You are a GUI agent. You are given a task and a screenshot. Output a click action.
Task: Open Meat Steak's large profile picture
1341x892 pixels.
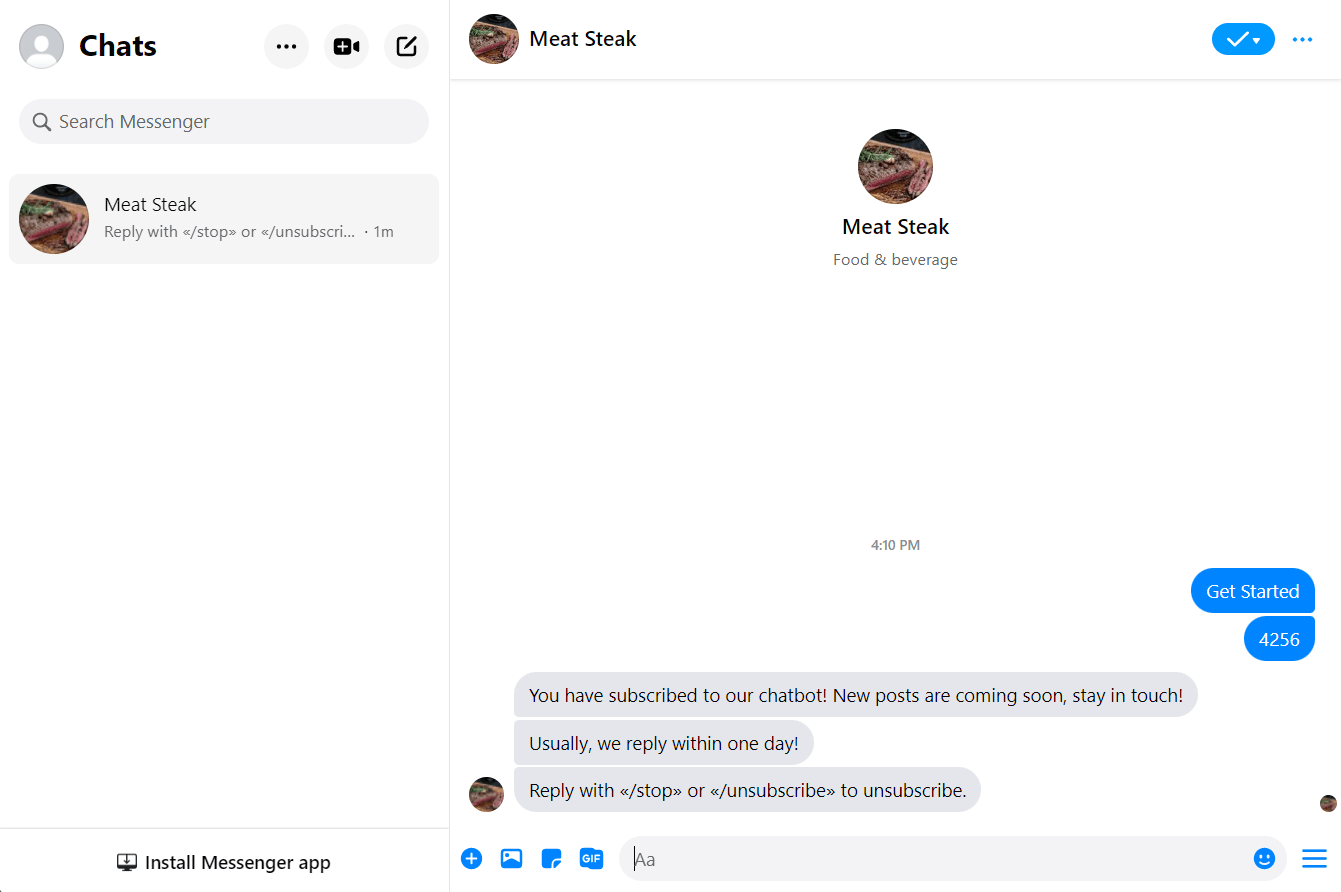[x=895, y=166]
